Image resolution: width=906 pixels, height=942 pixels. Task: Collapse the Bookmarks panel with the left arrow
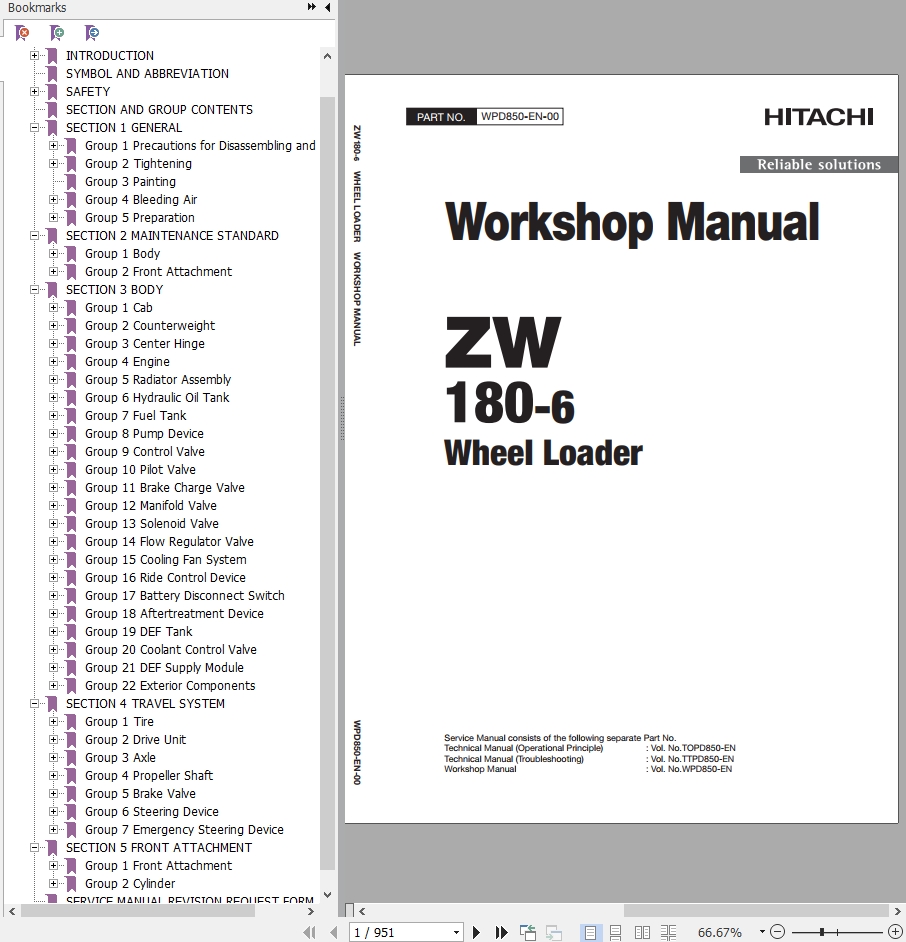(327, 7)
